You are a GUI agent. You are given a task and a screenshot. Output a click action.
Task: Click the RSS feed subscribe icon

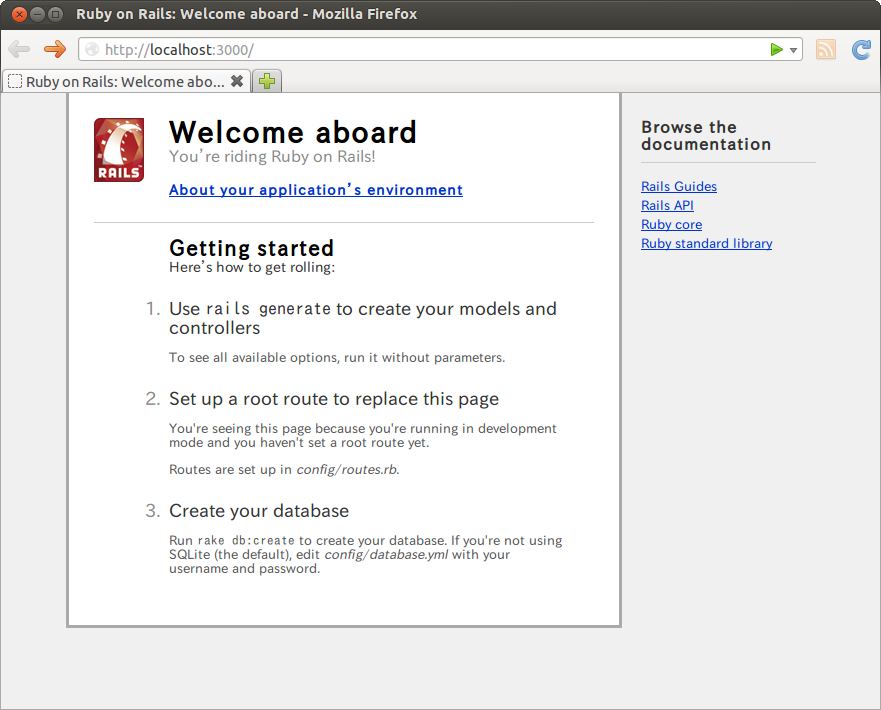point(825,50)
